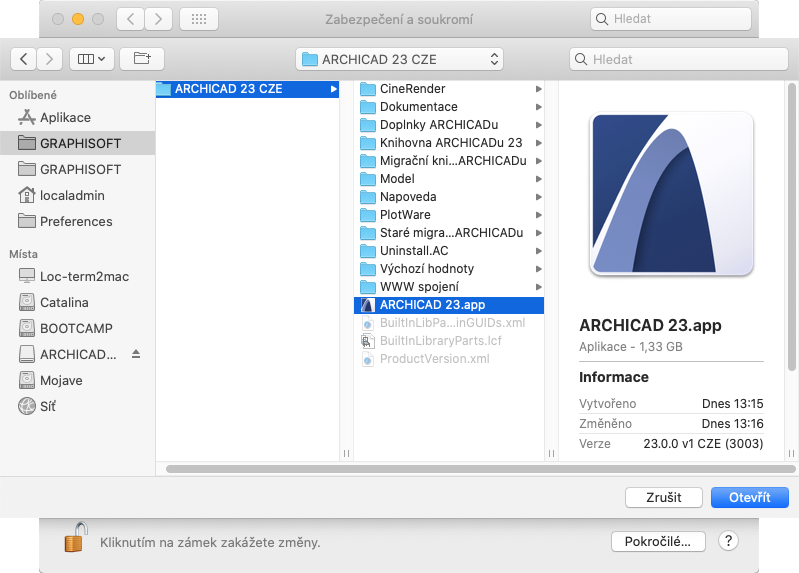The image size is (799, 573).
Task: Click dimmed ProductVersion.xml file
Action: (x=449, y=359)
